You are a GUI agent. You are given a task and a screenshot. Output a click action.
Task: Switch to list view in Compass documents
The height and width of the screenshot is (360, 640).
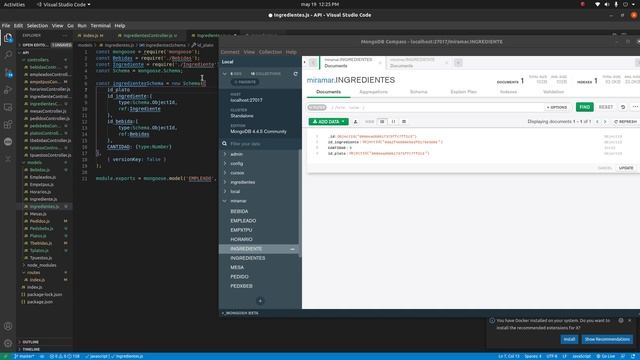(x=382, y=122)
